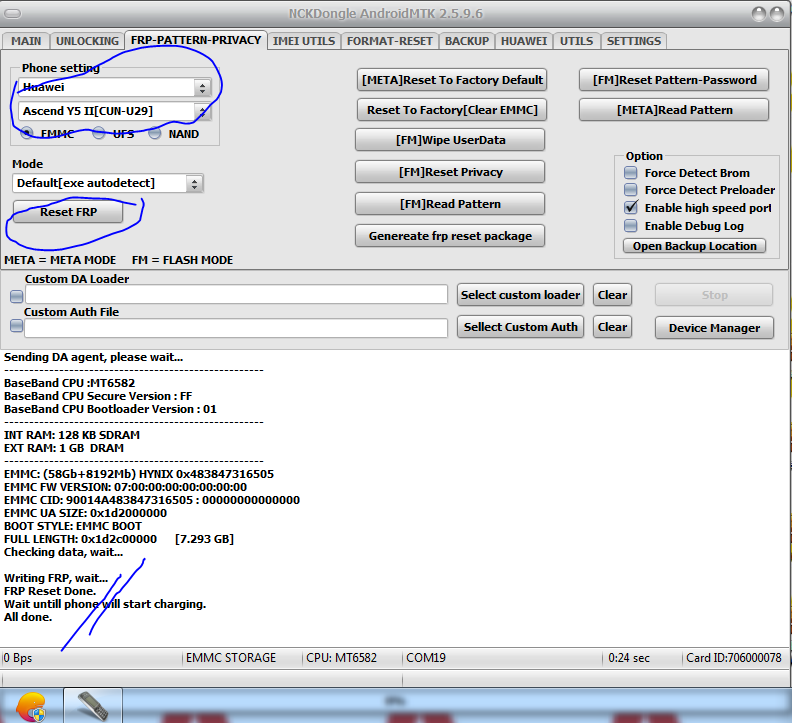The height and width of the screenshot is (723, 792).
Task: Click Reset To Factory[Clear EMMC]
Action: (452, 110)
